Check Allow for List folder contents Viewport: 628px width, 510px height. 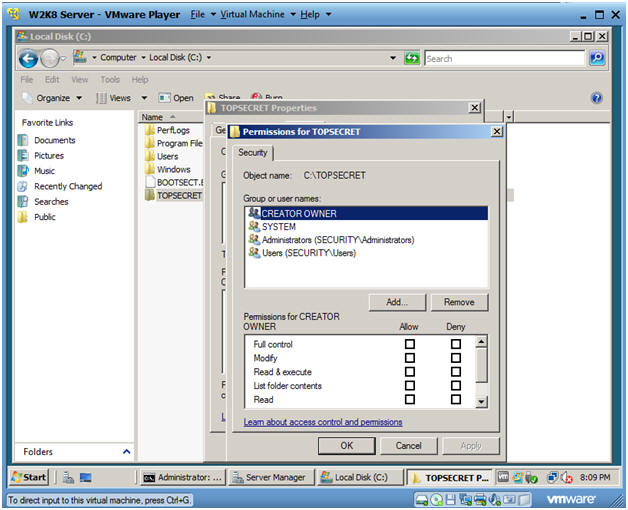(x=410, y=385)
